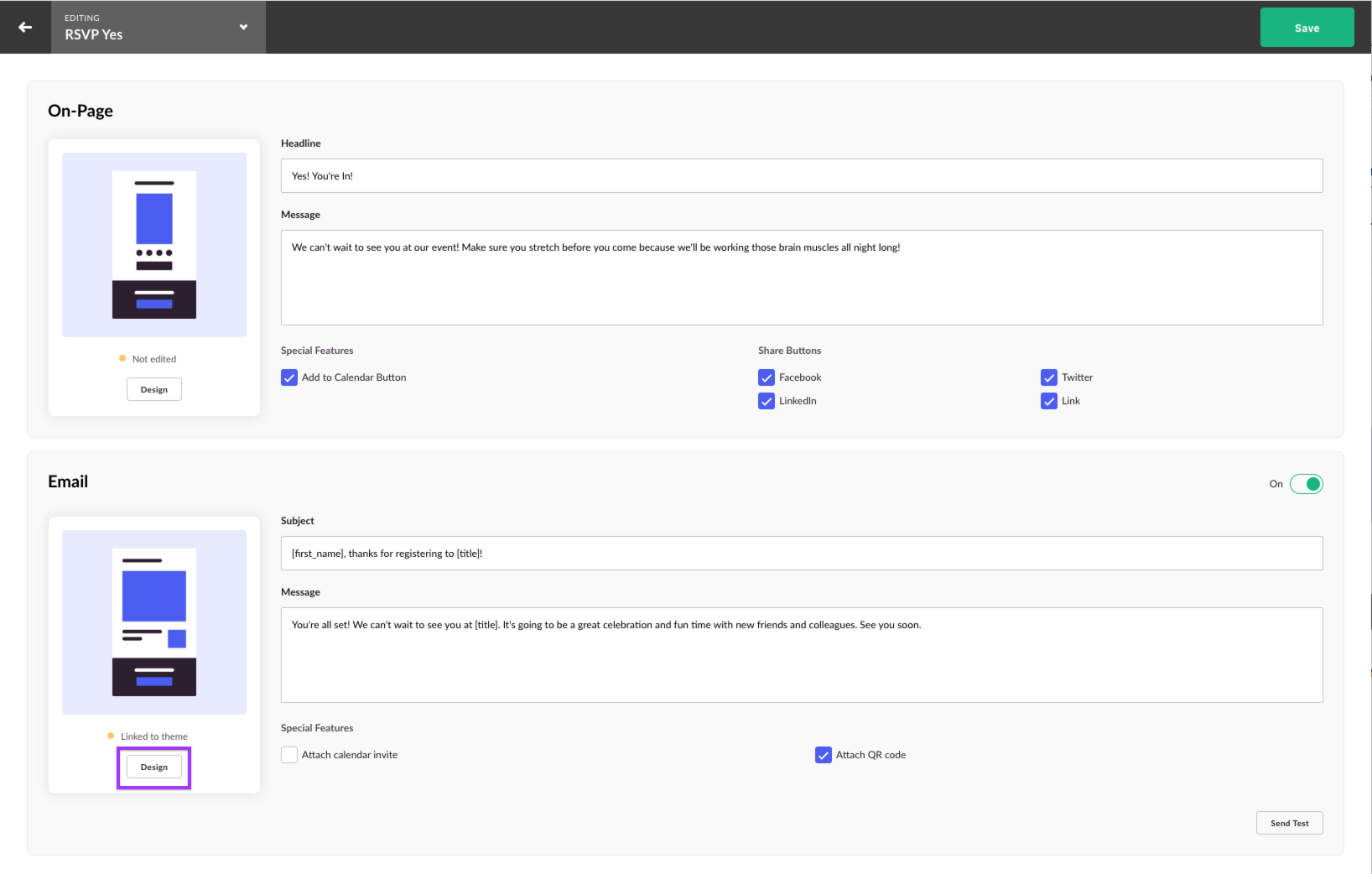Select the On-Page layout thumbnail
Viewport: 1372px width, 874px height.
(x=154, y=245)
